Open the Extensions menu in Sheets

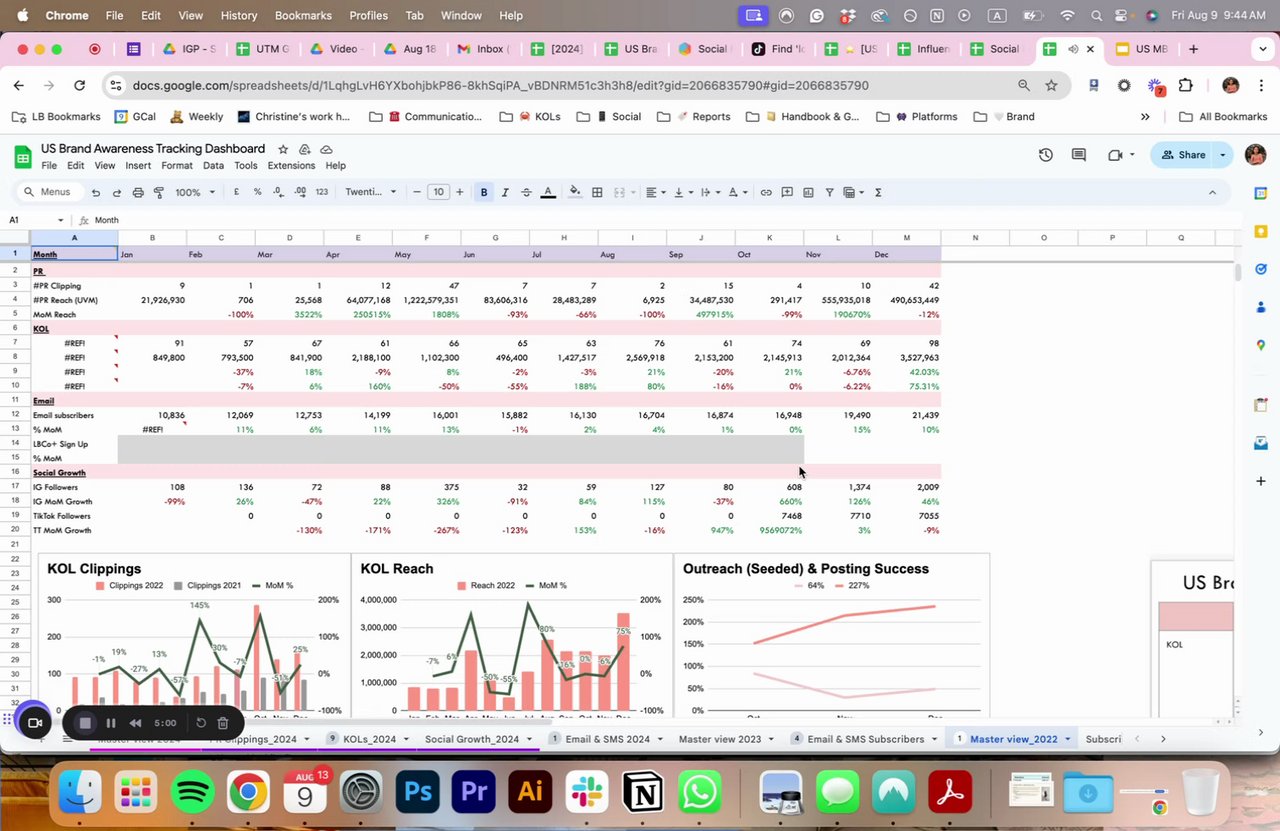pyautogui.click(x=291, y=165)
